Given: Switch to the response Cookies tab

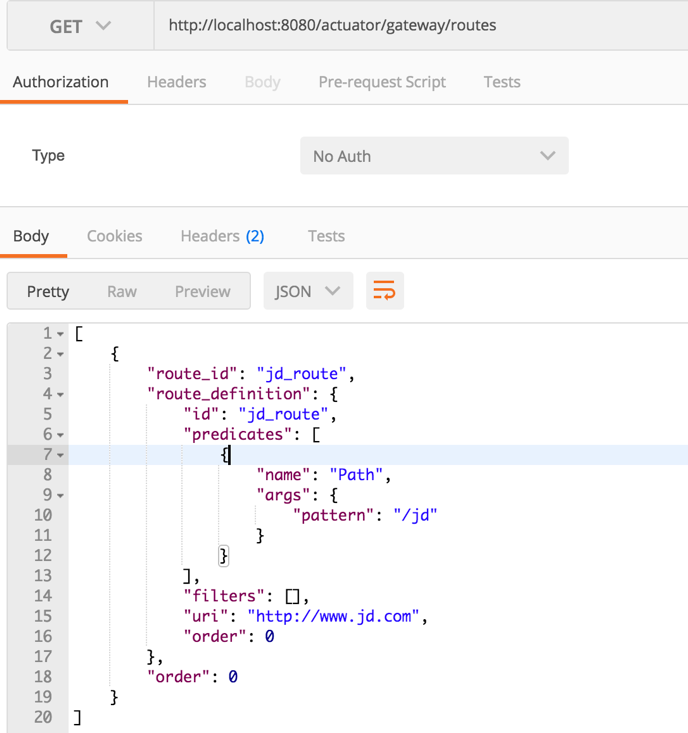Looking at the screenshot, I should (114, 236).
